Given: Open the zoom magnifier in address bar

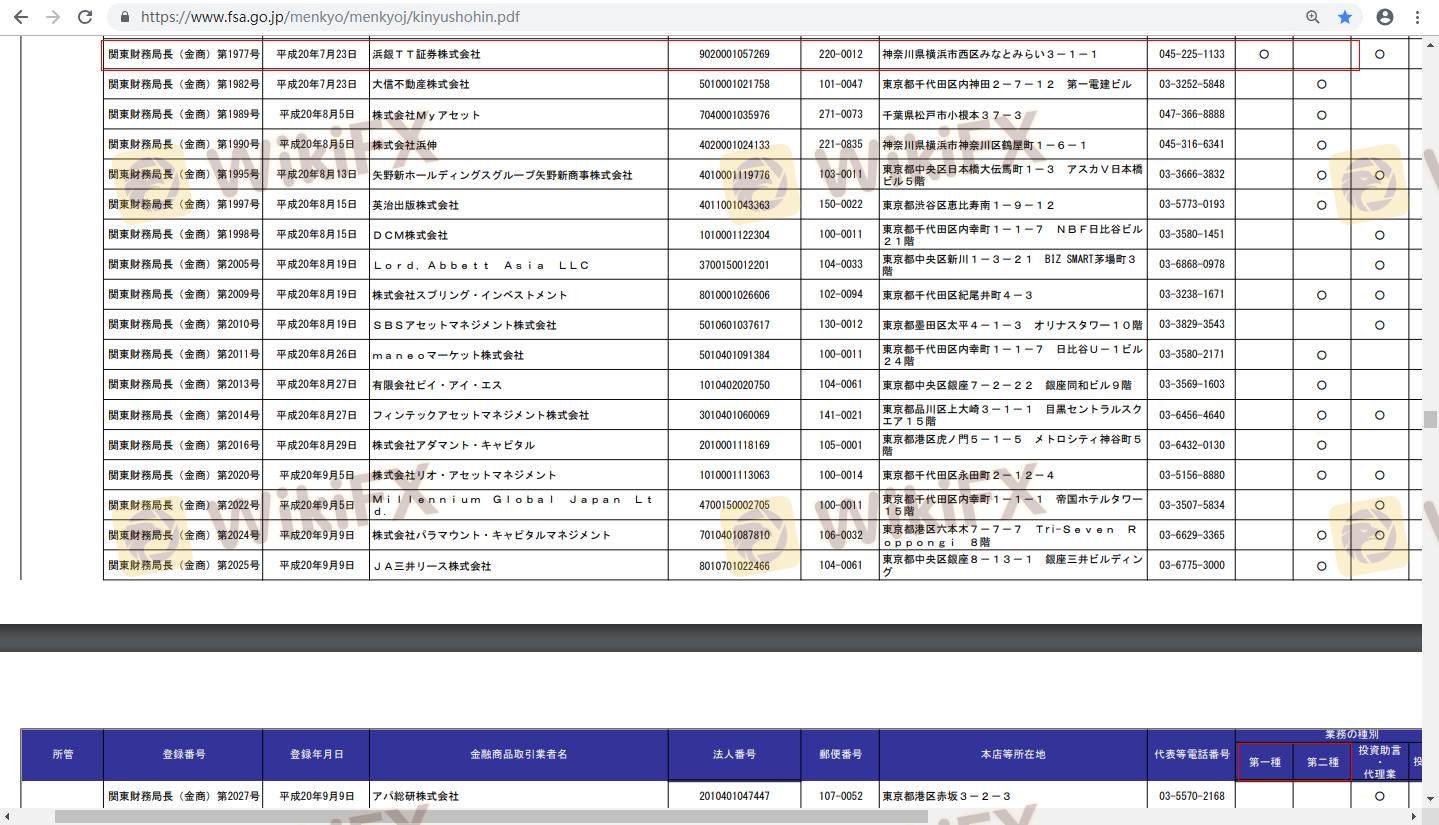Looking at the screenshot, I should (x=1313, y=17).
